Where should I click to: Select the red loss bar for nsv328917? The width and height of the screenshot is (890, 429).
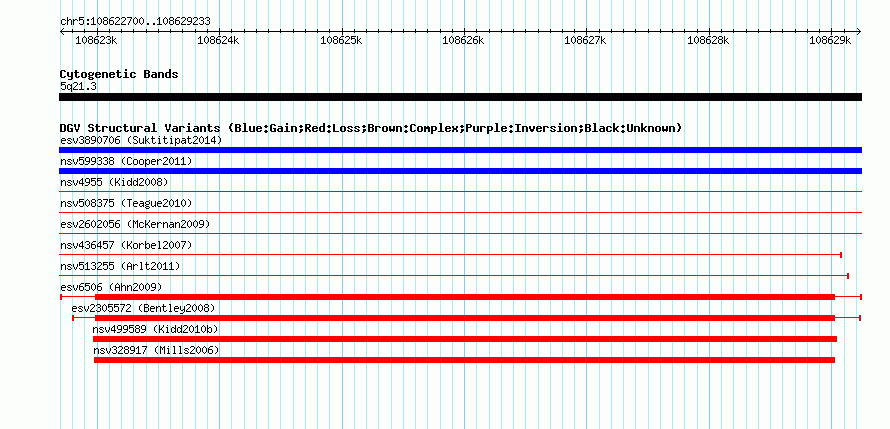464,360
